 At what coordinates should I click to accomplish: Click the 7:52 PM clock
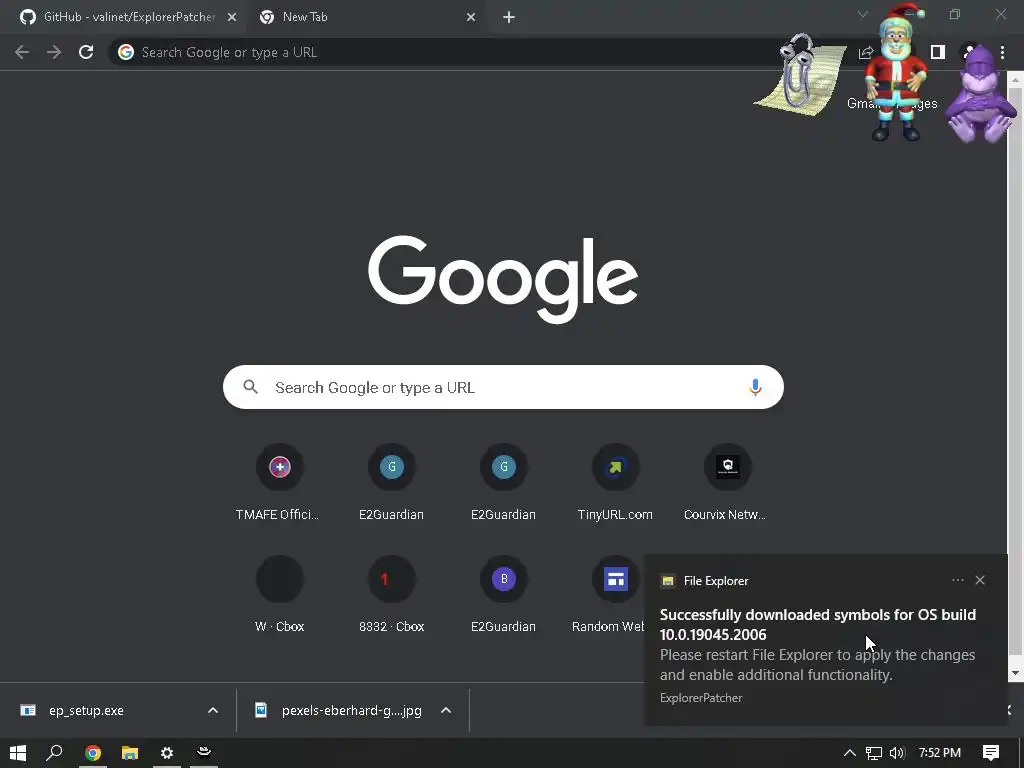coord(940,753)
